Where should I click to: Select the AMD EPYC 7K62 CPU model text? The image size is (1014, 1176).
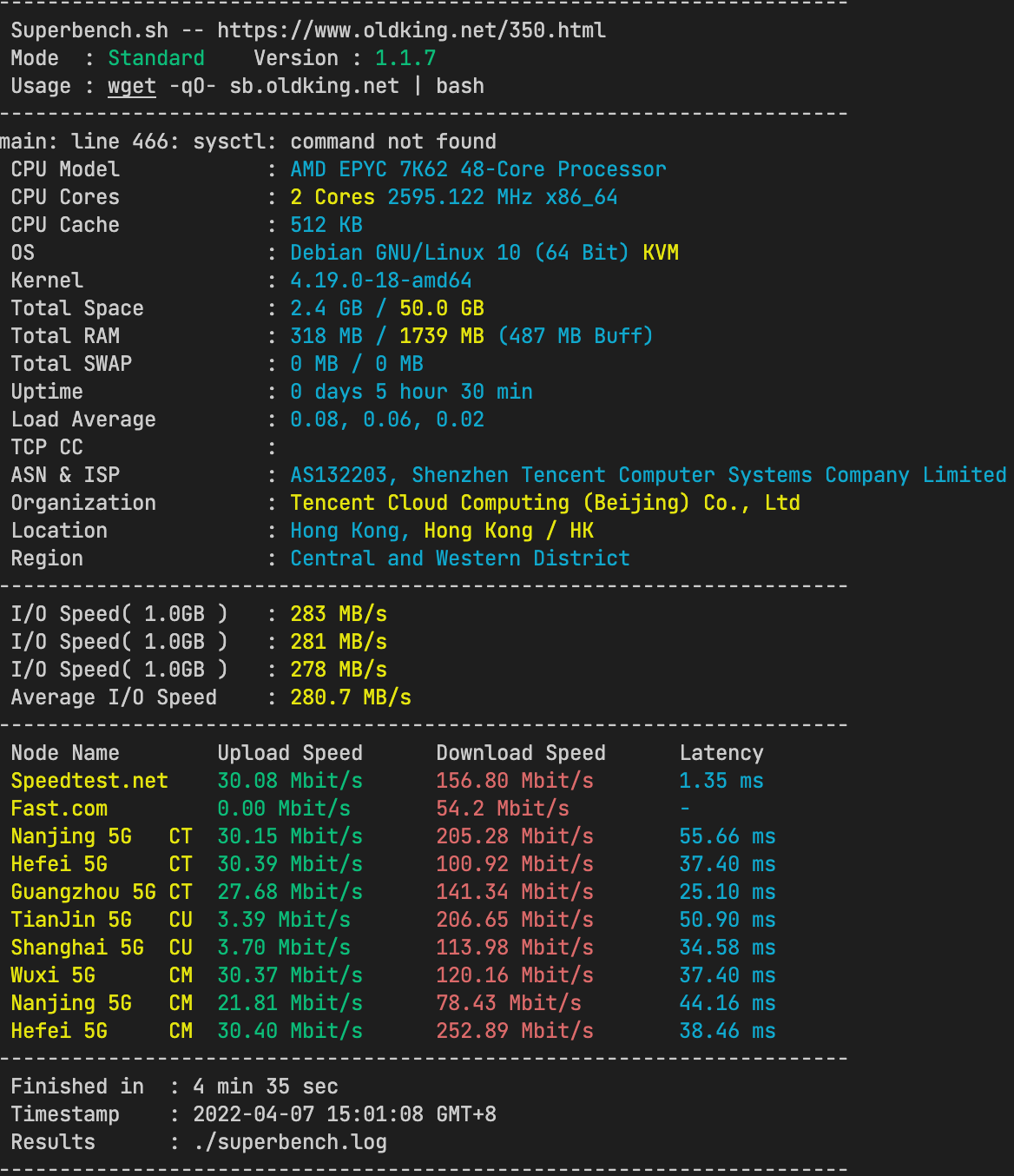[x=477, y=169]
